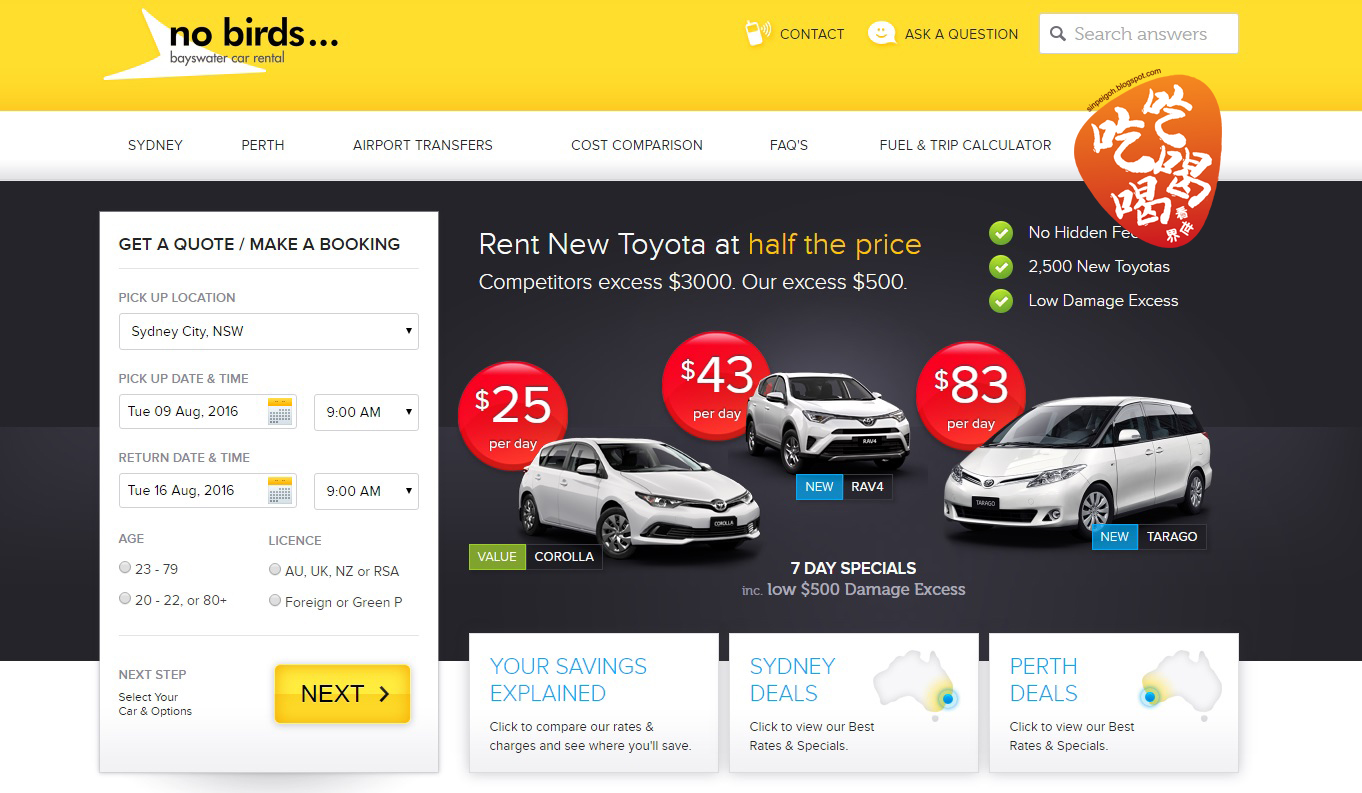Image resolution: width=1362 pixels, height=793 pixels.
Task: Click the NEW Tarago label
Action: pyautogui.click(x=1149, y=537)
